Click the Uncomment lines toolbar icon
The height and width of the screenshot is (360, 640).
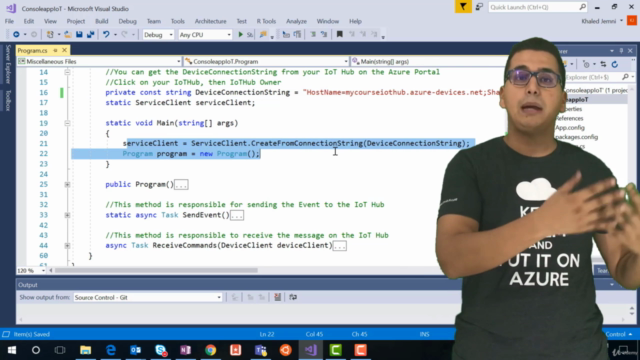324,35
